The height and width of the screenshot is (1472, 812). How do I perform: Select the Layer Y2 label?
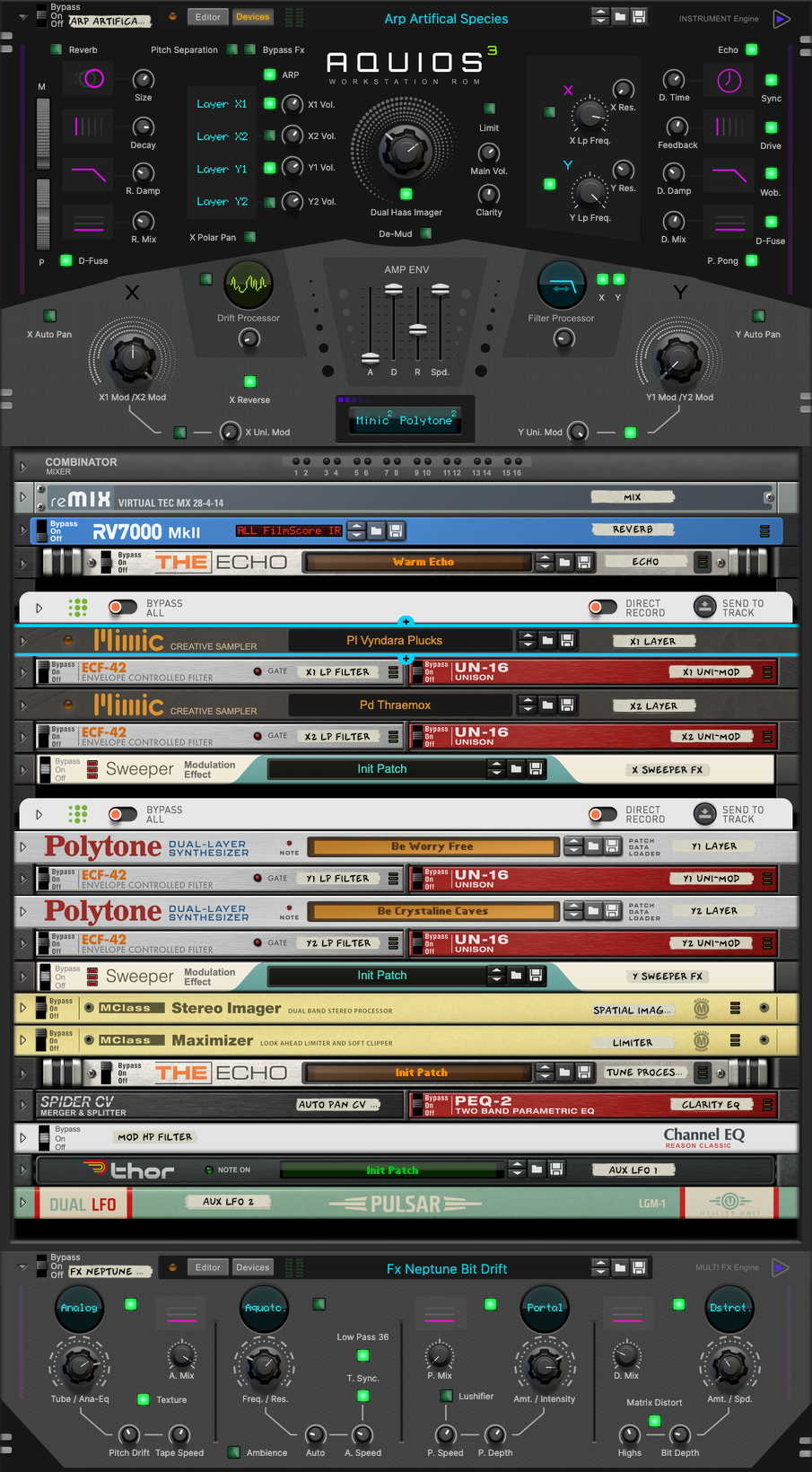pos(222,201)
